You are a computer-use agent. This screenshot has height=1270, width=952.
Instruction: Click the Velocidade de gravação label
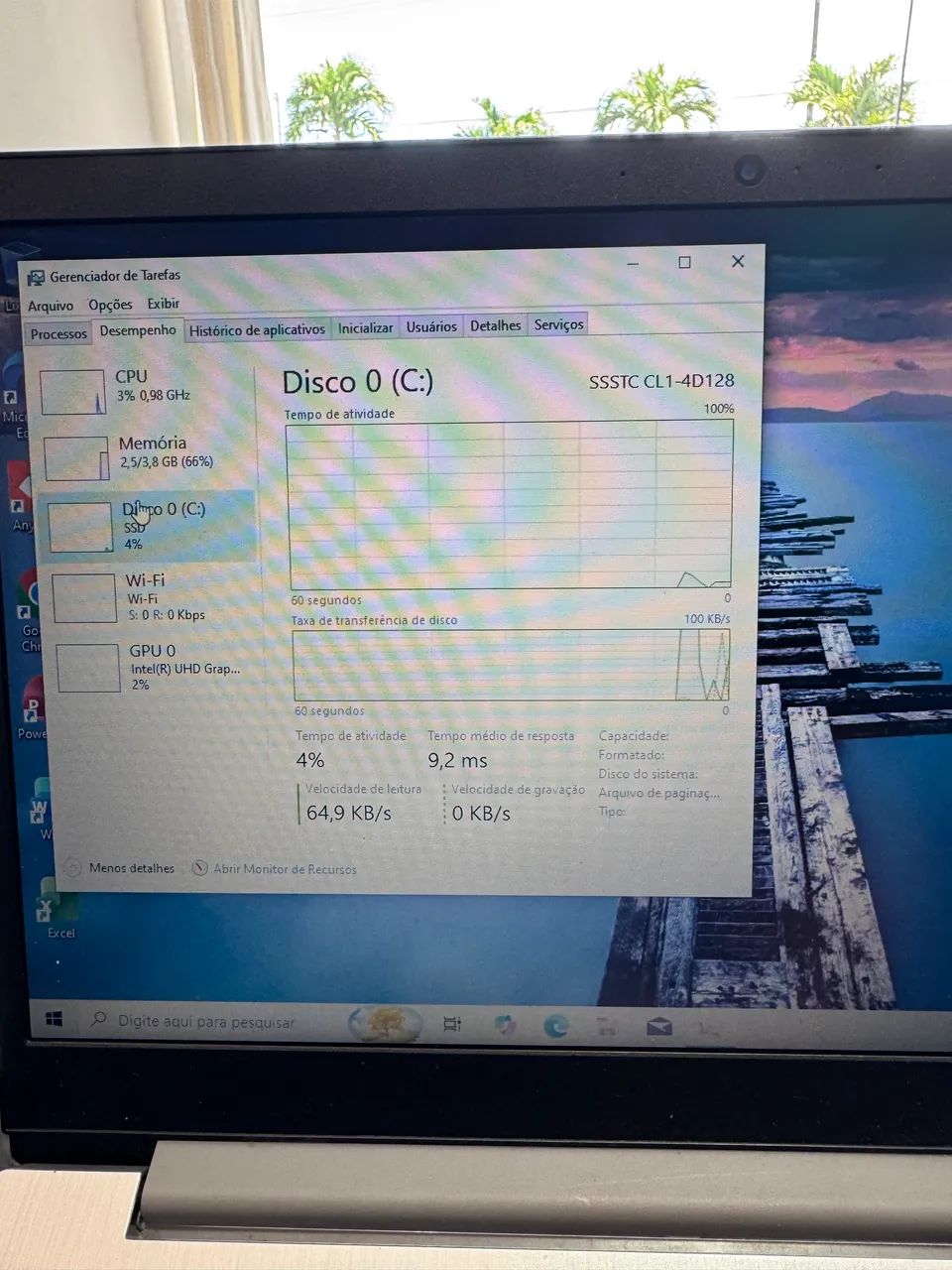(x=518, y=790)
